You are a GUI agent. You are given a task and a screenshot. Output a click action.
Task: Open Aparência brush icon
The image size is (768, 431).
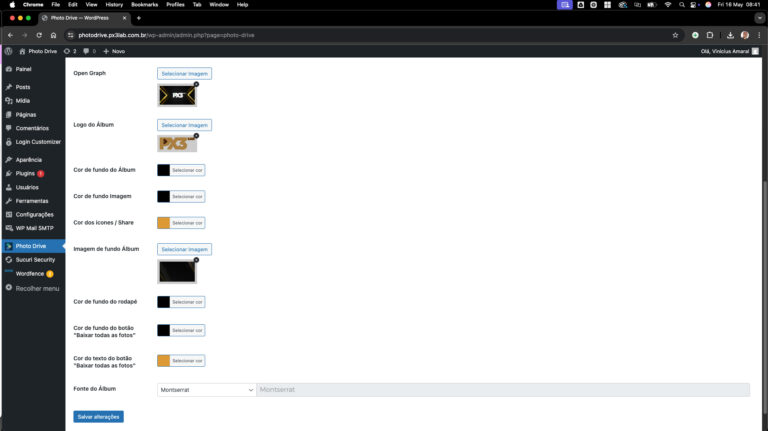9,160
